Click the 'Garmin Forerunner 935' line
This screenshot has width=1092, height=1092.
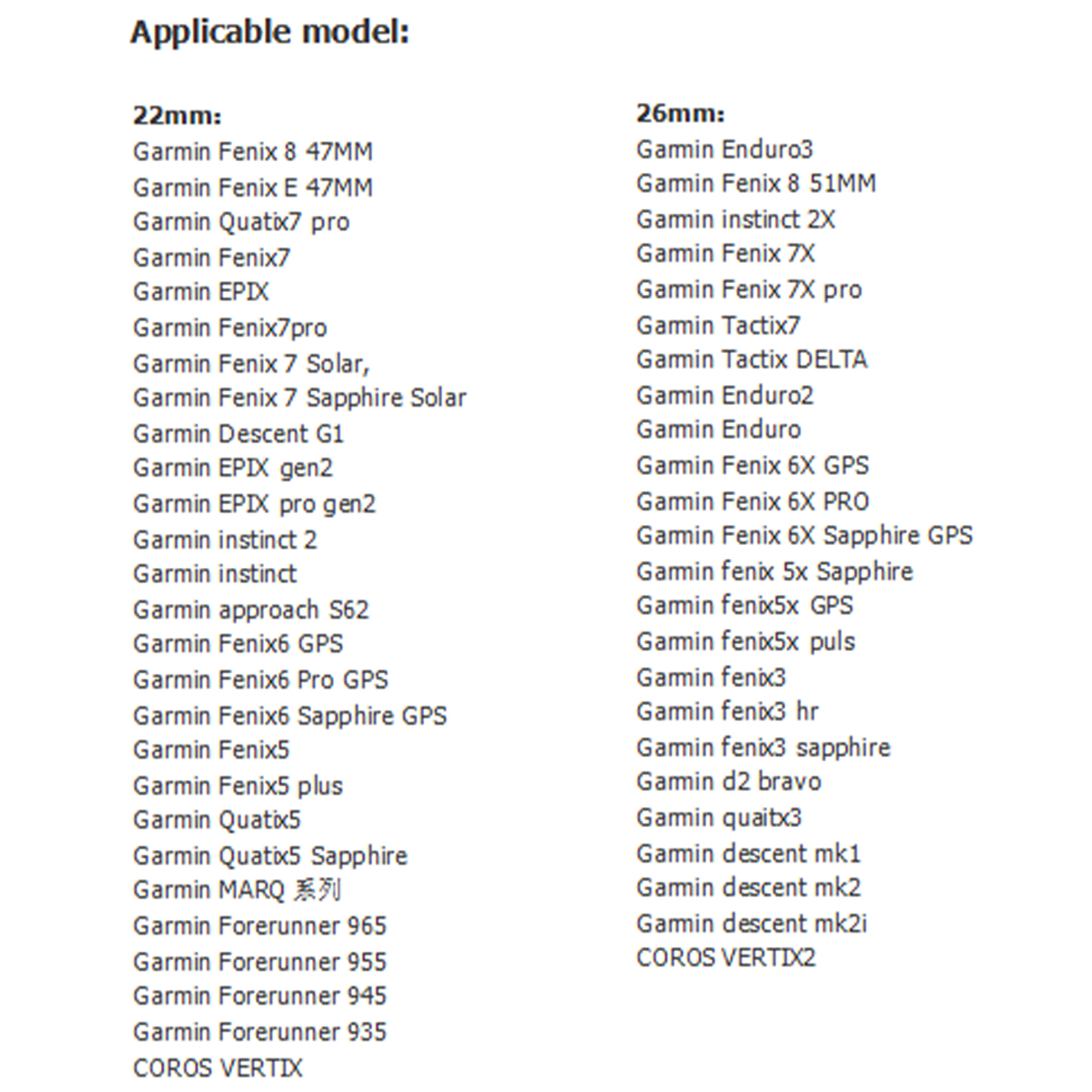pos(259,1032)
